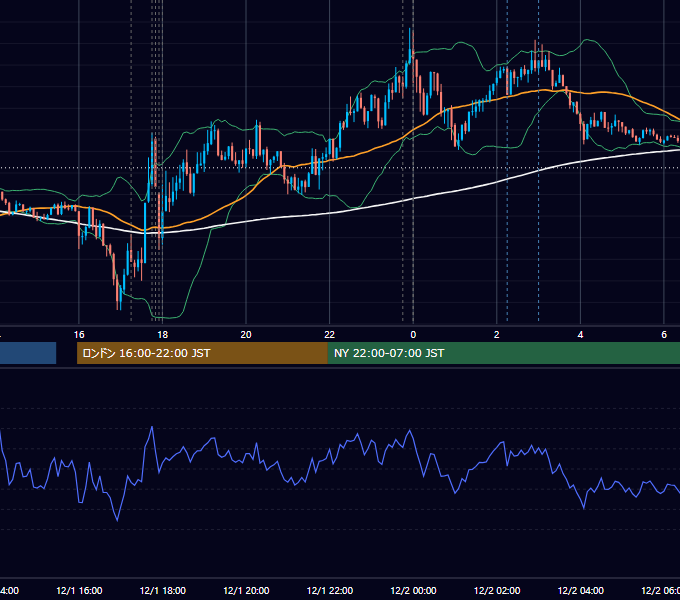
Task: Click the 12/2 02:00 time label
Action: (497, 590)
